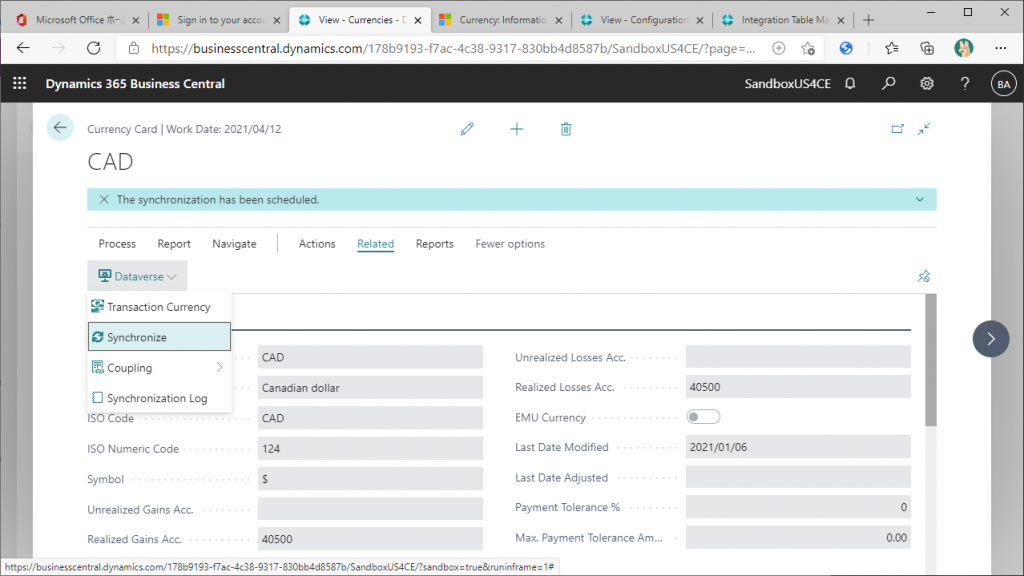Screen dimensions: 1024x576
Task: Dismiss the synchronization scheduled notification
Action: pyautogui.click(x=104, y=200)
